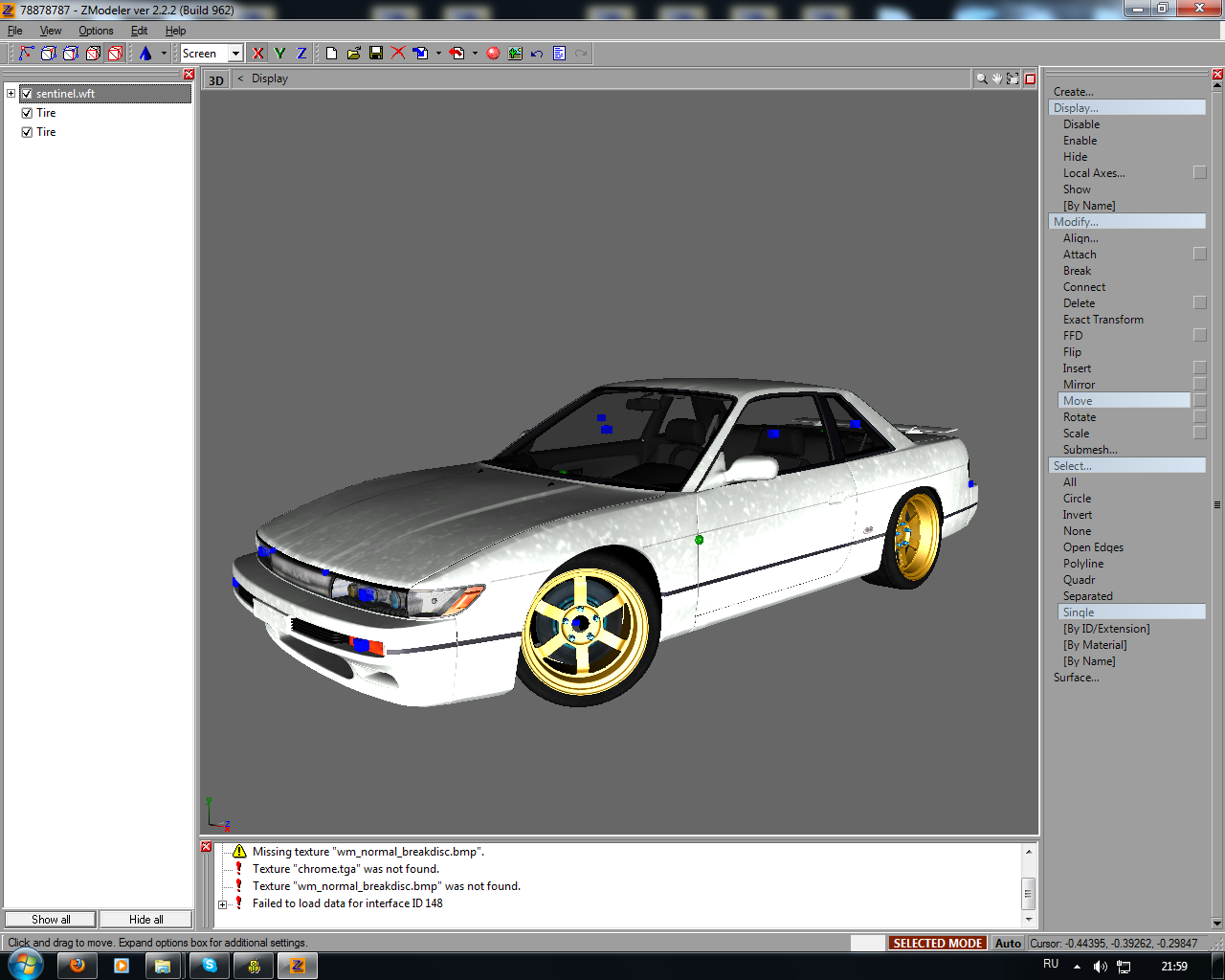Uncheck the second Tire visibility checkbox
Viewport: 1225px width, 980px height.
[27, 132]
